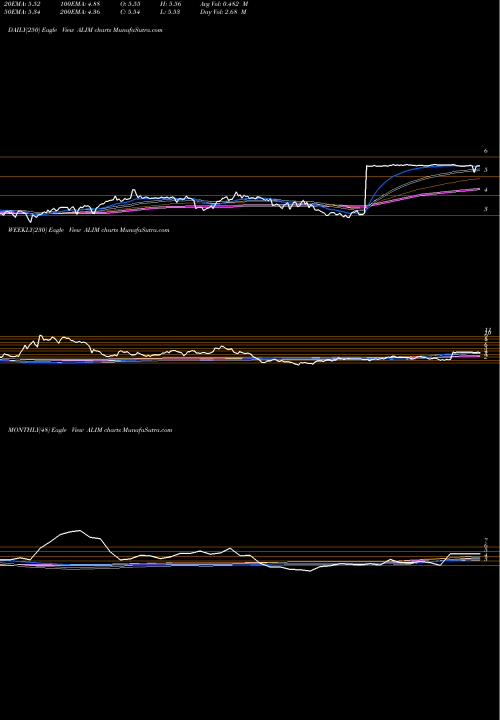
Task: Click the open price O: value
Action: (130, 4)
